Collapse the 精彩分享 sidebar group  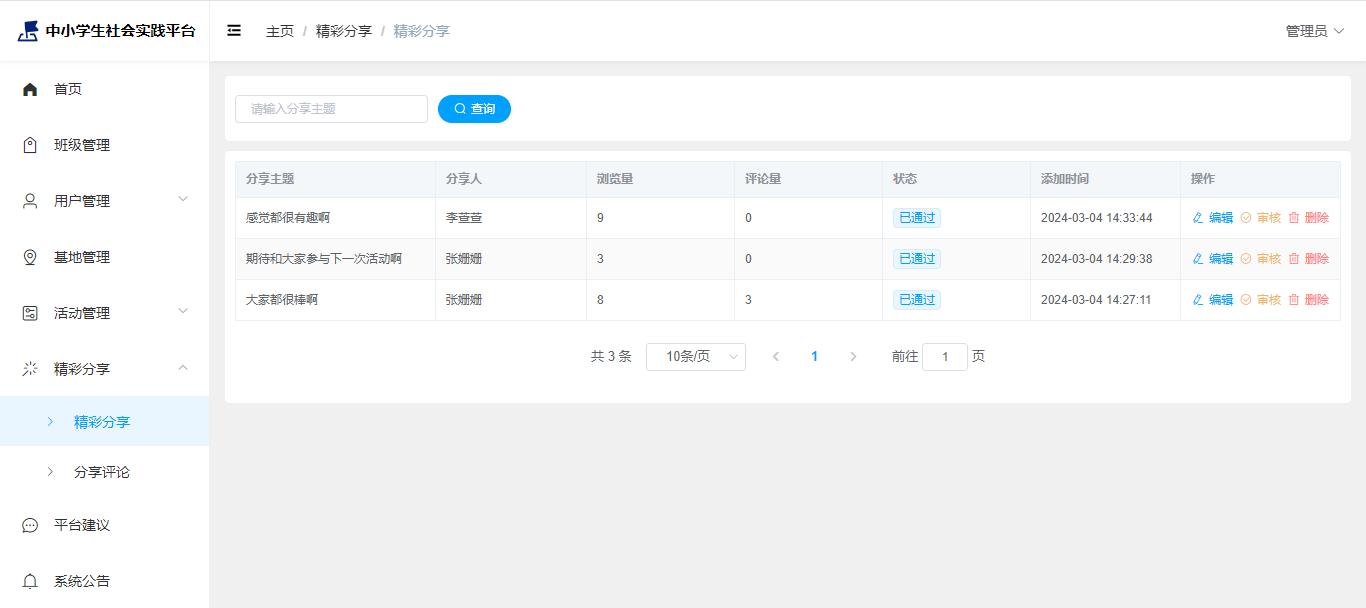pyautogui.click(x=104, y=369)
